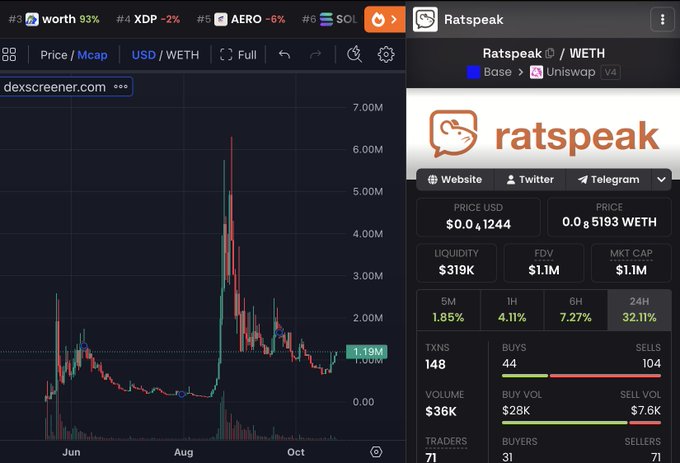680x463 pixels.
Task: Open the trending token #3 worth
Action: [x=54, y=19]
